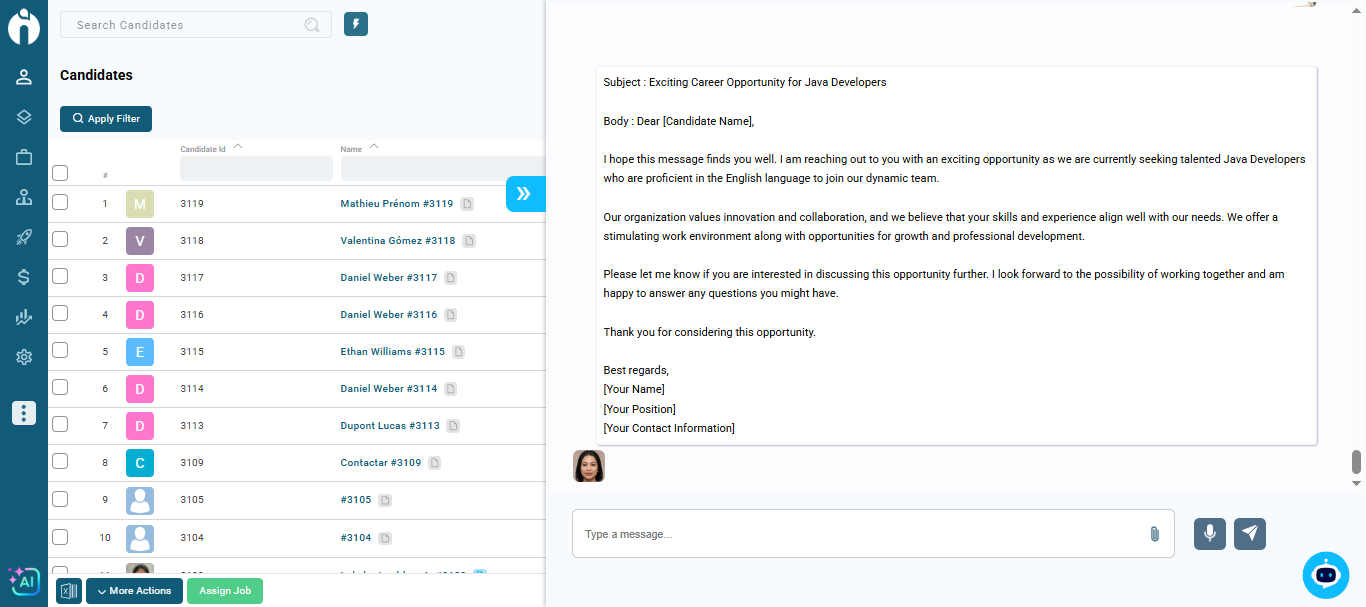Open the settings gear in sidebar
This screenshot has width=1366, height=607.
(x=24, y=357)
